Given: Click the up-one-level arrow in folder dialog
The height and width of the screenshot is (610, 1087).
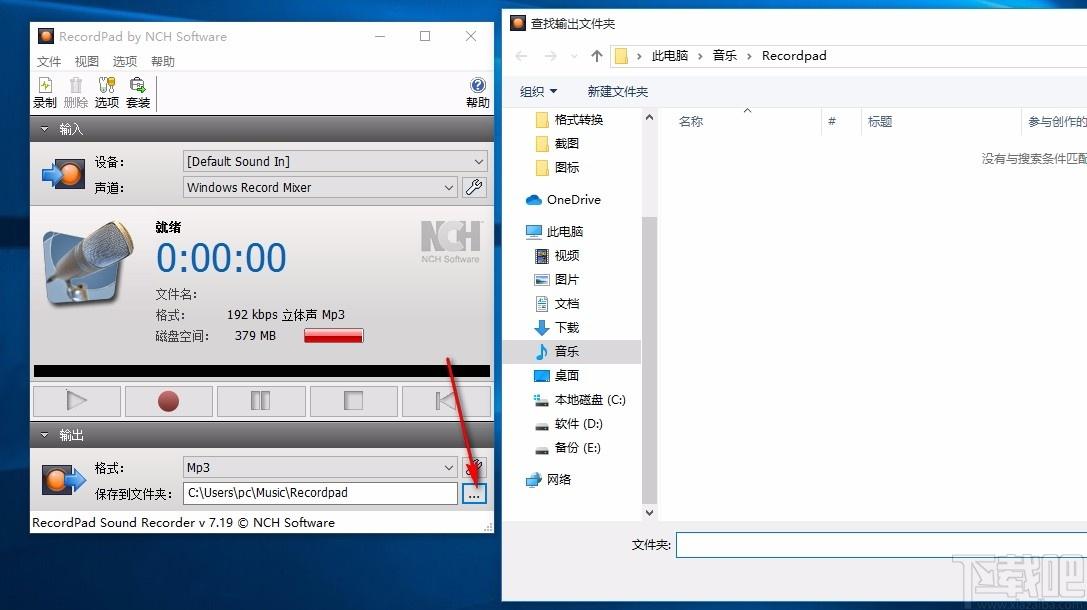Looking at the screenshot, I should click(596, 56).
